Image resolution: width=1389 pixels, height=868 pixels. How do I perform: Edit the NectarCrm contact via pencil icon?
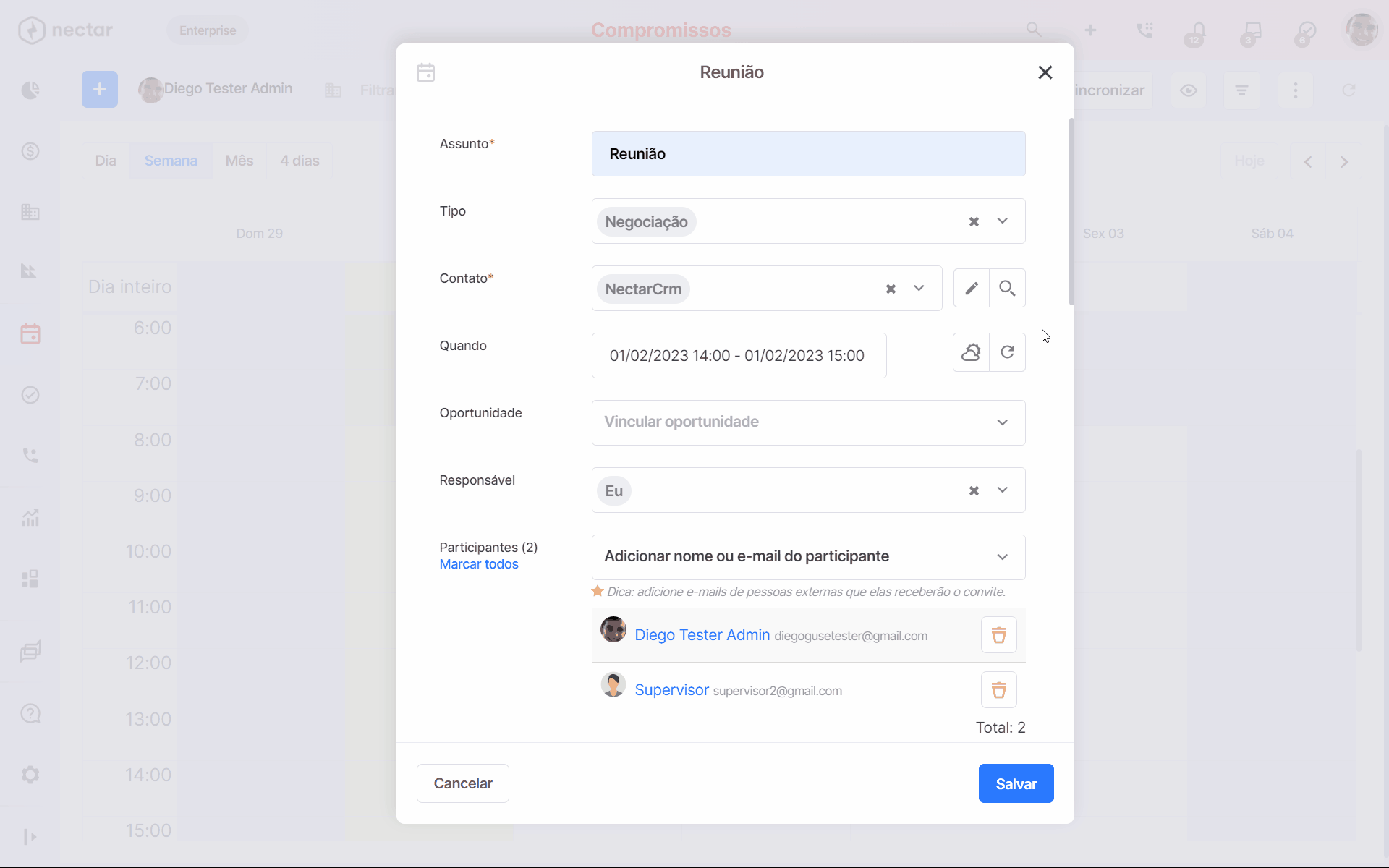tap(971, 288)
